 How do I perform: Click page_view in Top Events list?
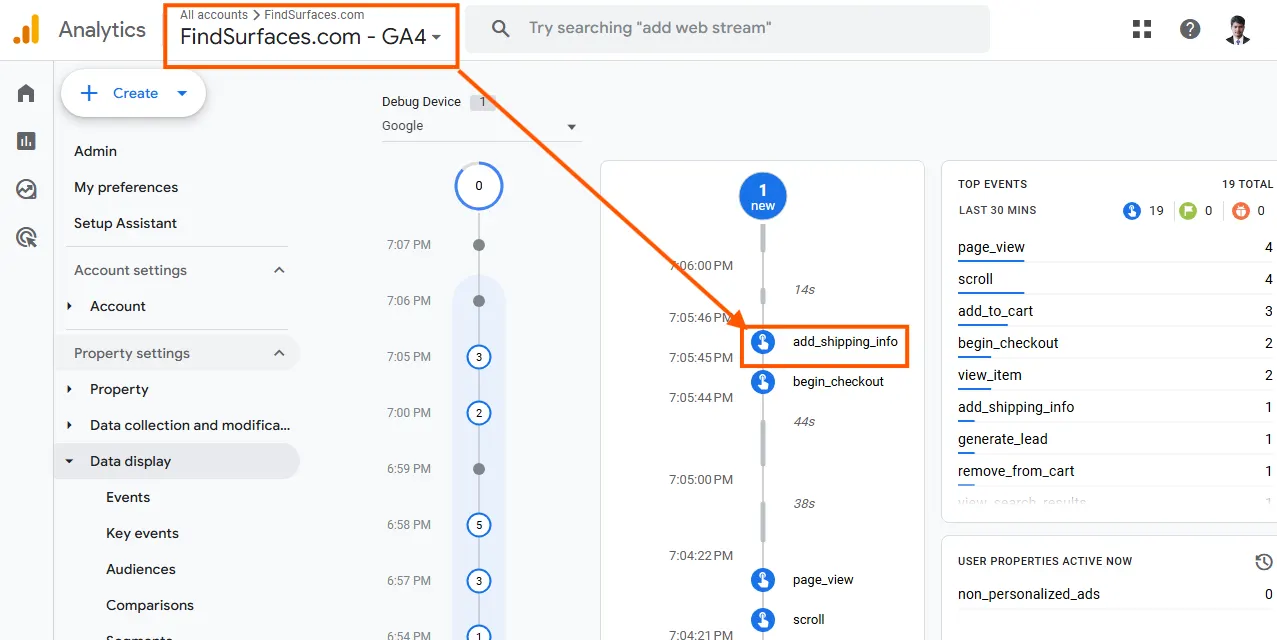point(991,247)
